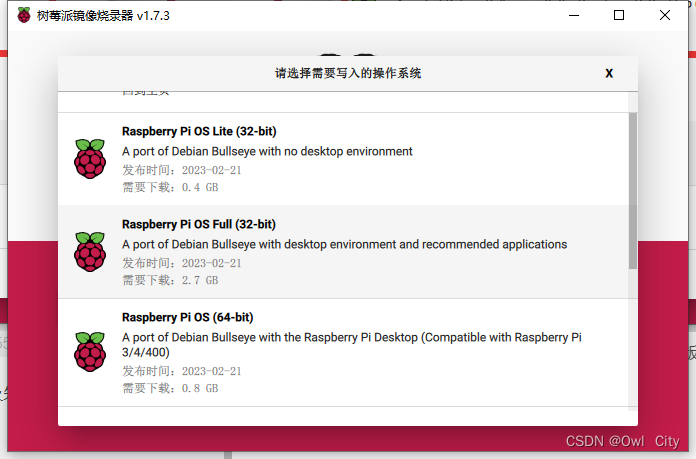Click the 2.7 GB download size line
Image resolution: width=696 pixels, height=459 pixels.
coord(170,281)
